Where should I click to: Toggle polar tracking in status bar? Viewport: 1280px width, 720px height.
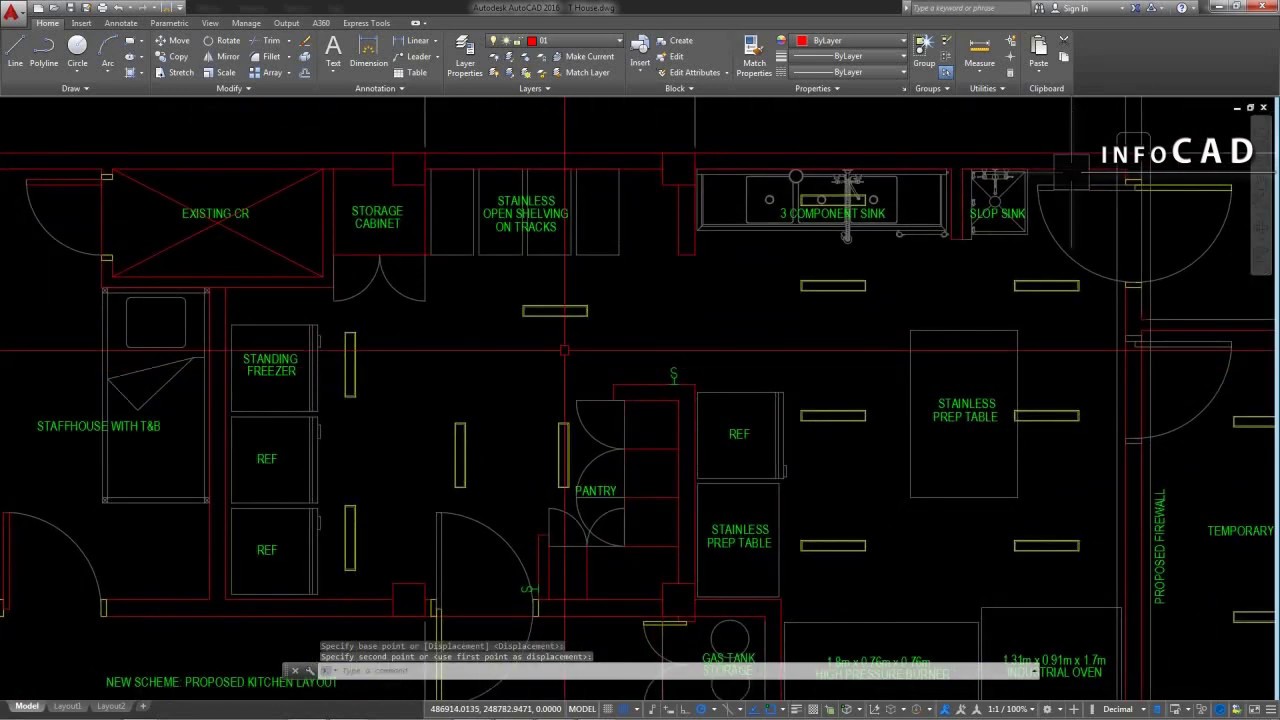point(701,708)
